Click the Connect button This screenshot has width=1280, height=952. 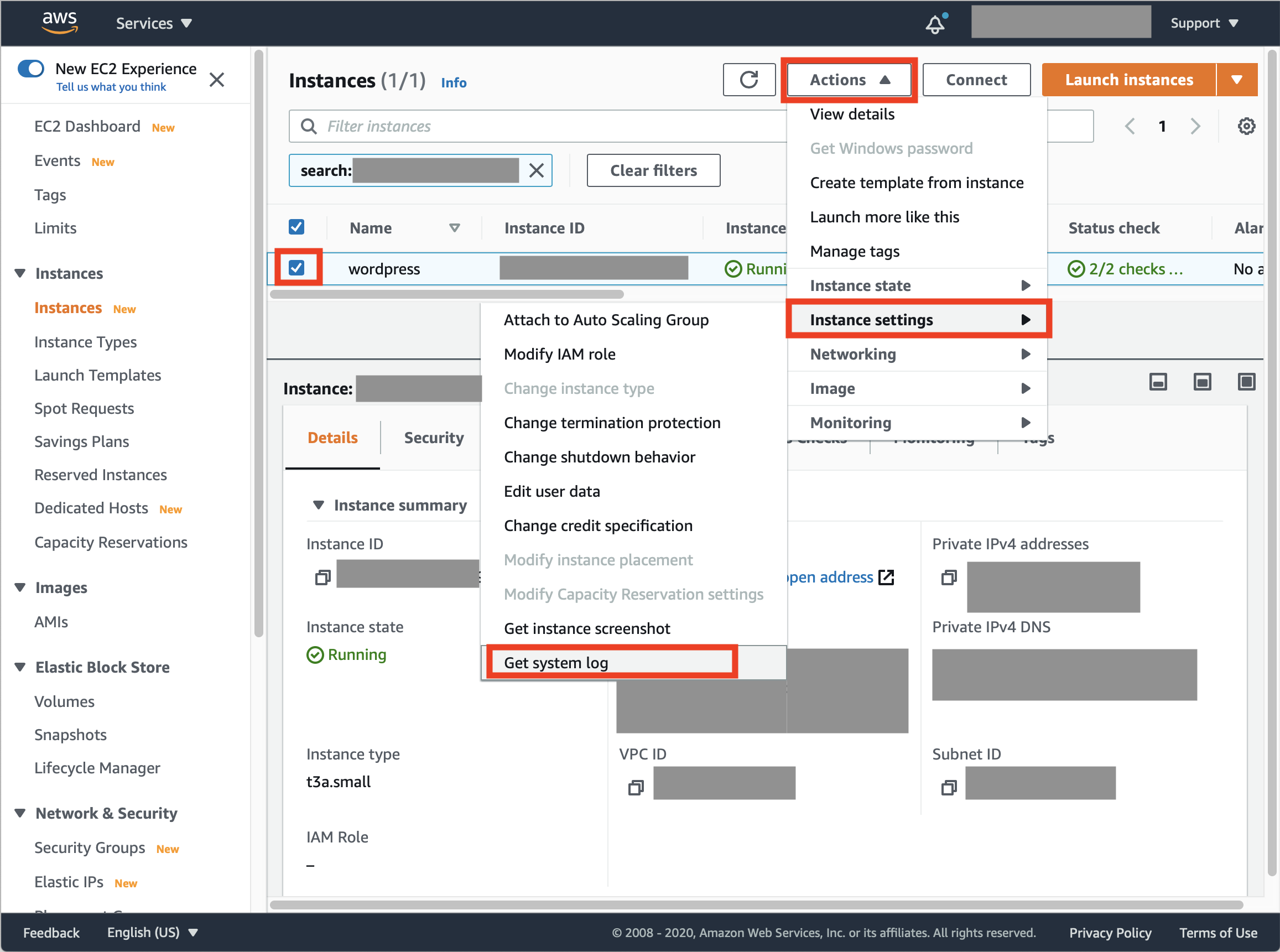pos(976,80)
